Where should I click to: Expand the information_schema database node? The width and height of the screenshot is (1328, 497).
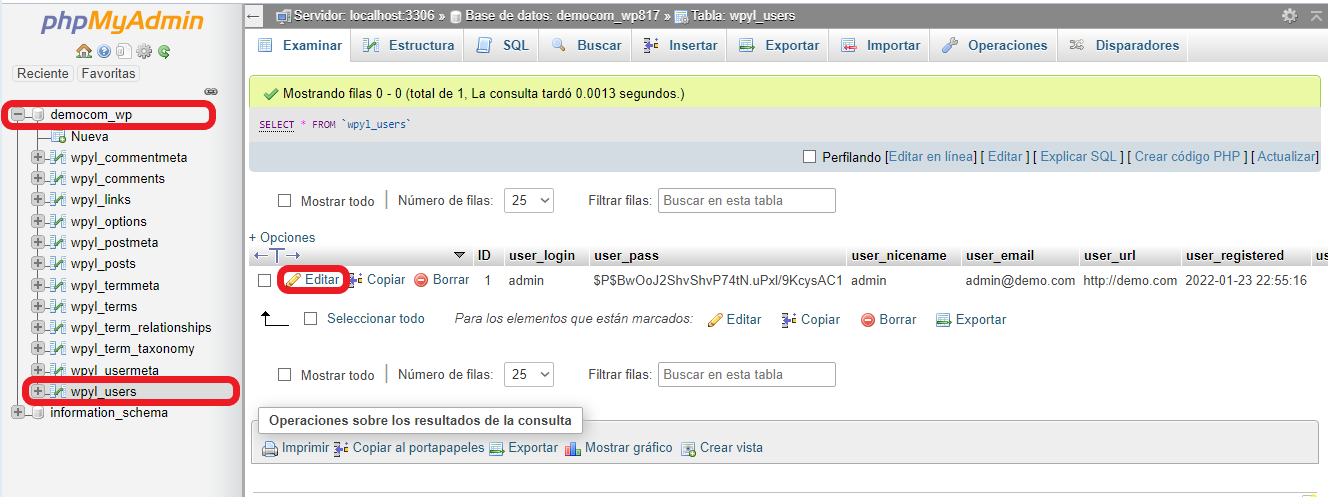pos(17,413)
